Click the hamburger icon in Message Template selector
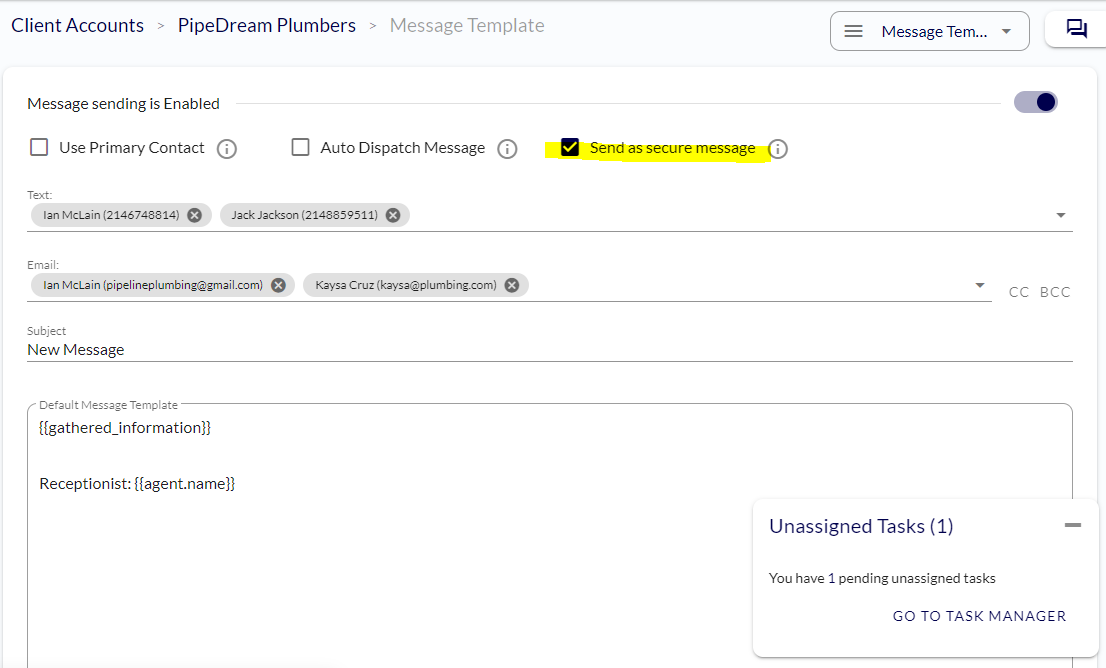This screenshot has height=668, width=1106. [x=854, y=30]
